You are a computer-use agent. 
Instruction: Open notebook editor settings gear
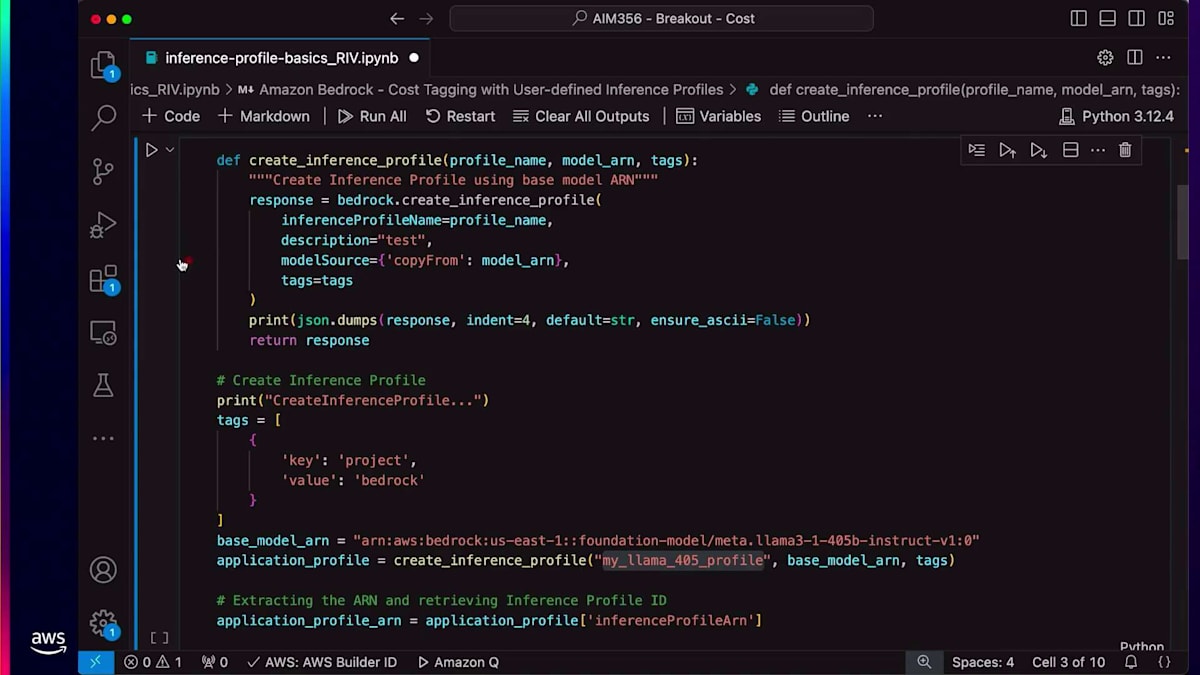tap(1105, 58)
